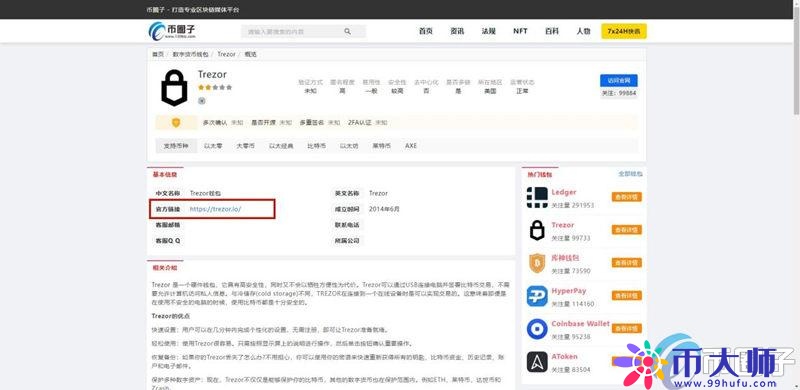
Task: Select the AXE coin tab
Action: (x=411, y=146)
